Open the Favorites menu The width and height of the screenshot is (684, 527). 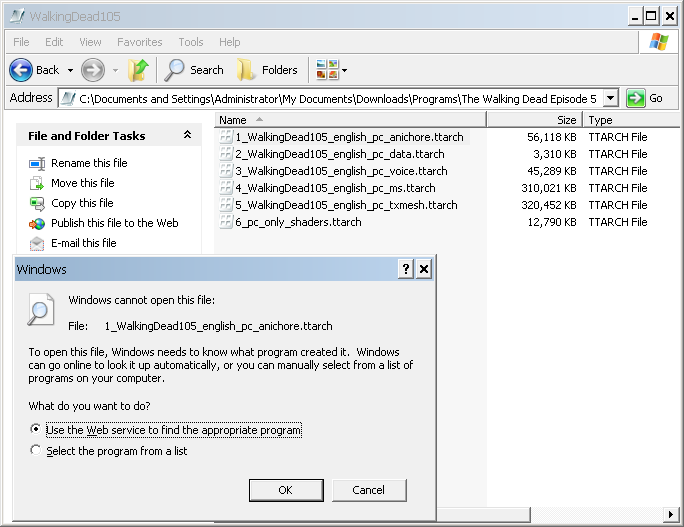tap(140, 42)
